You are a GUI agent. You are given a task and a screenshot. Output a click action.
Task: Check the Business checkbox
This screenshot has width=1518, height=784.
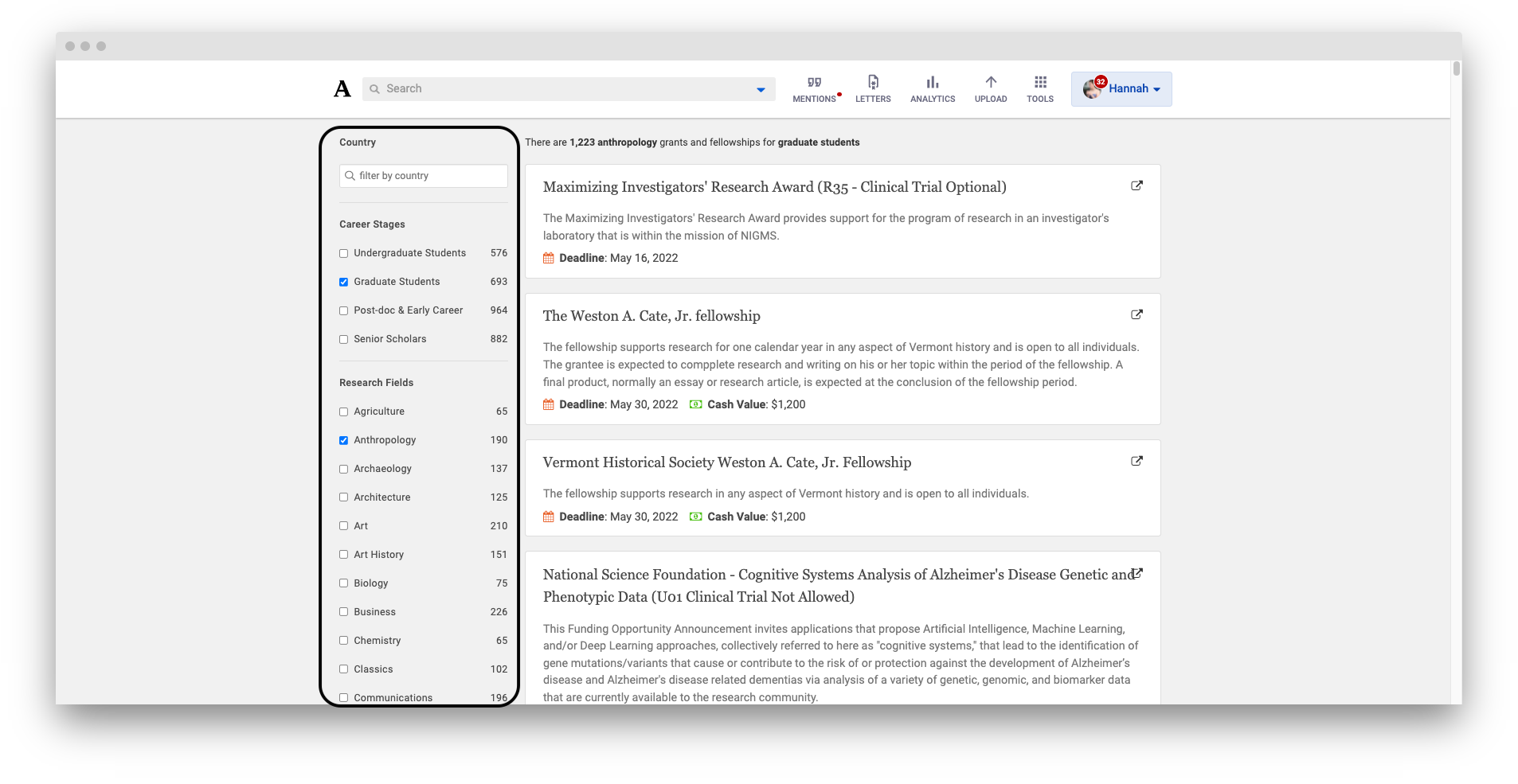(344, 612)
